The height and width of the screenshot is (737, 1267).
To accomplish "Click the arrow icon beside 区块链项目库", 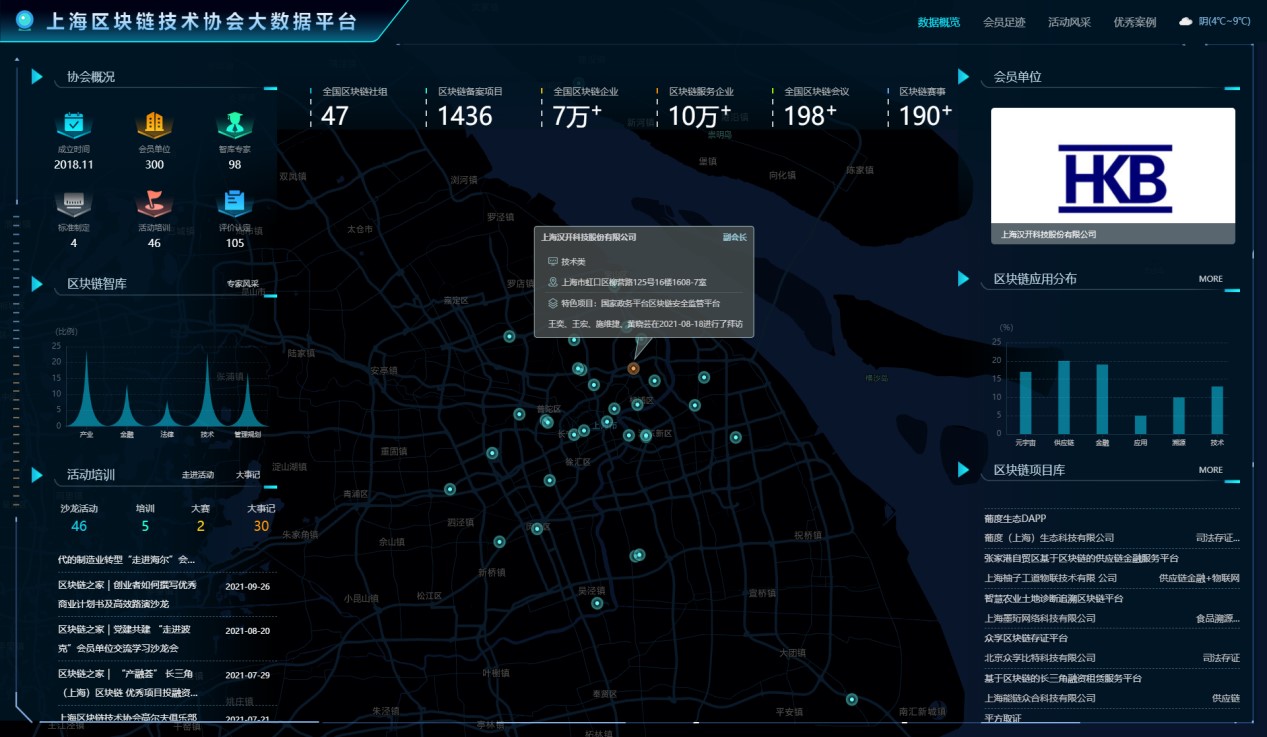I will pos(964,470).
